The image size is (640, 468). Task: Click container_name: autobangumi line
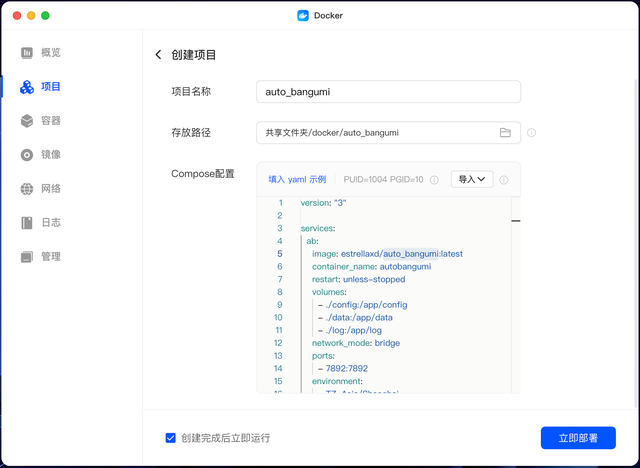click(x=371, y=266)
